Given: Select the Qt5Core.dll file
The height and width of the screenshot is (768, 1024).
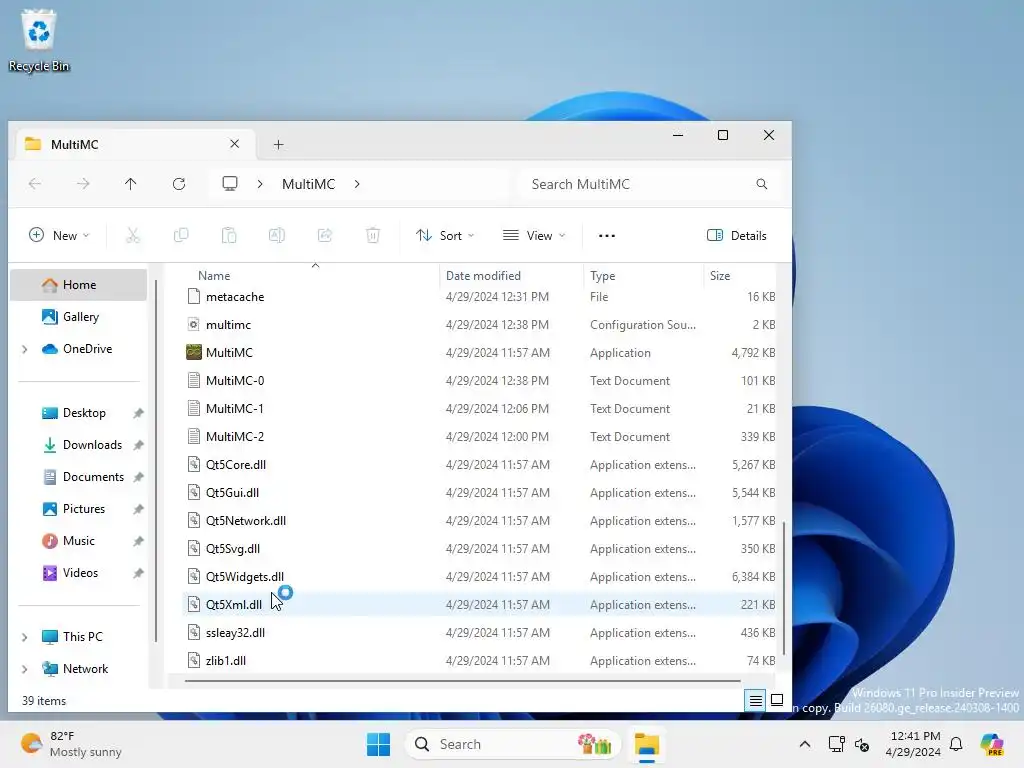Looking at the screenshot, I should click(480, 465).
